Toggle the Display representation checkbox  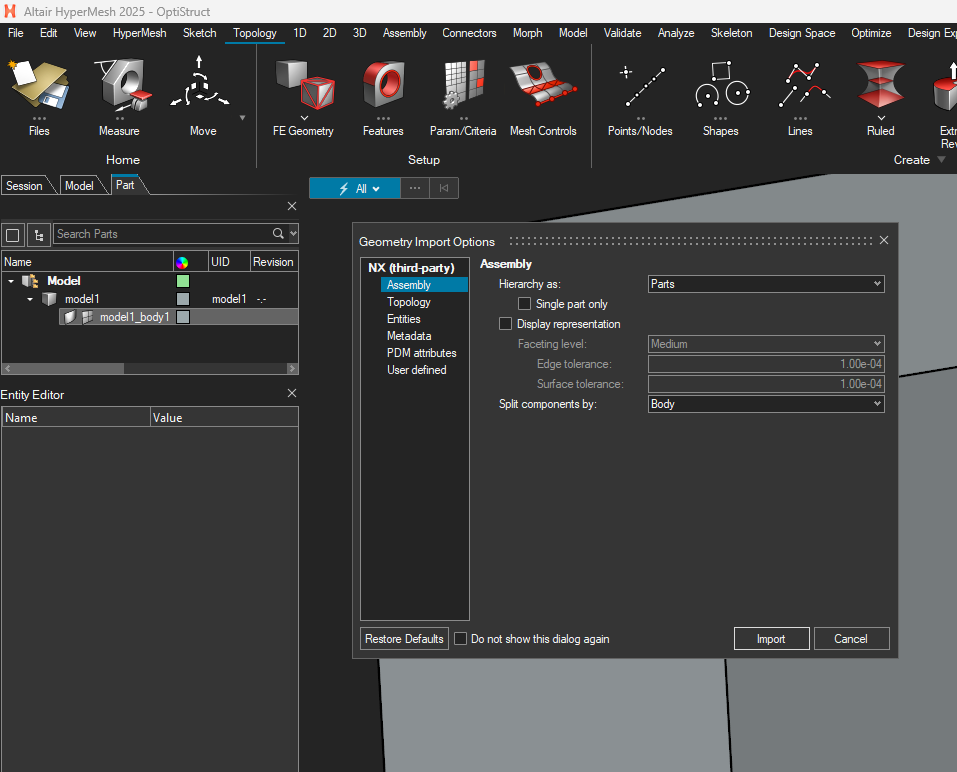pyautogui.click(x=505, y=324)
